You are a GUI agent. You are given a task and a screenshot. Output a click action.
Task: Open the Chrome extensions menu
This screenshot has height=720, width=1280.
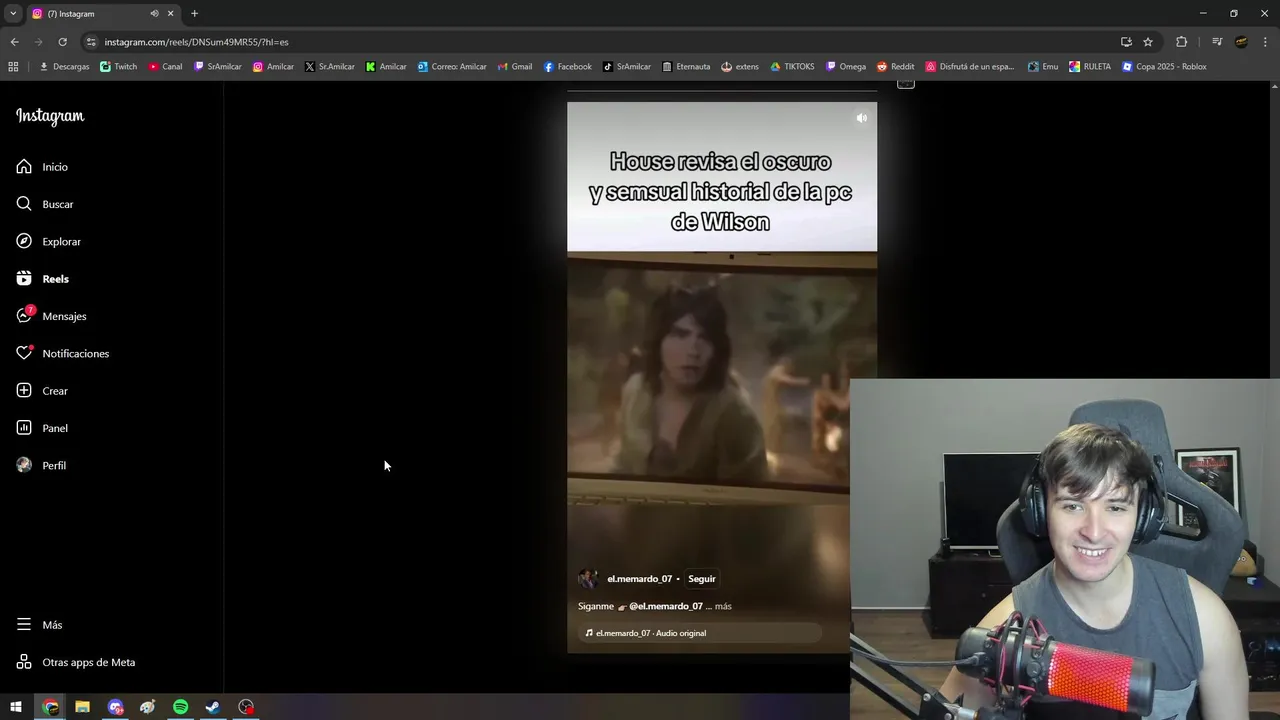pos(1182,42)
